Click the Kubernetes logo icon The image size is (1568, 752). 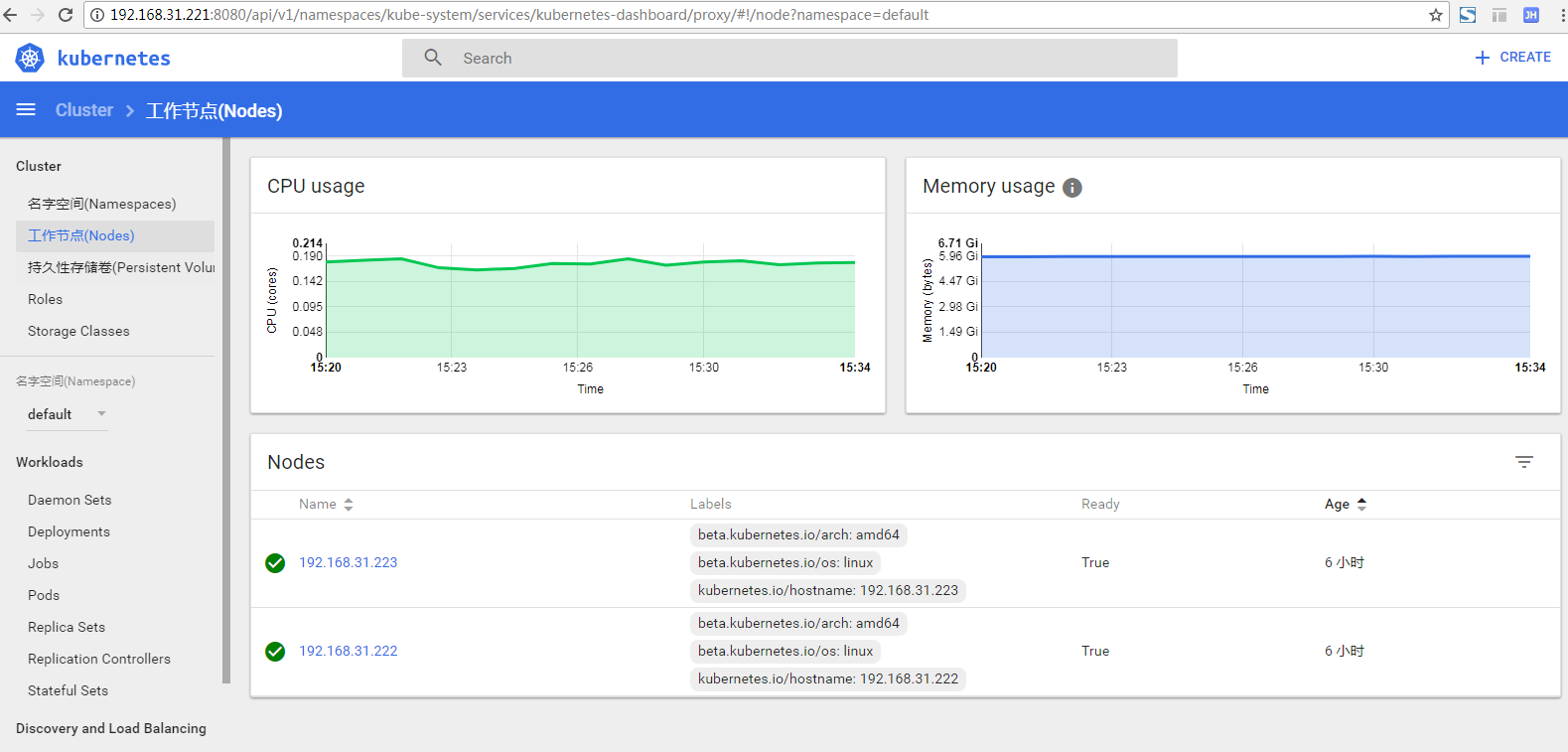30,58
